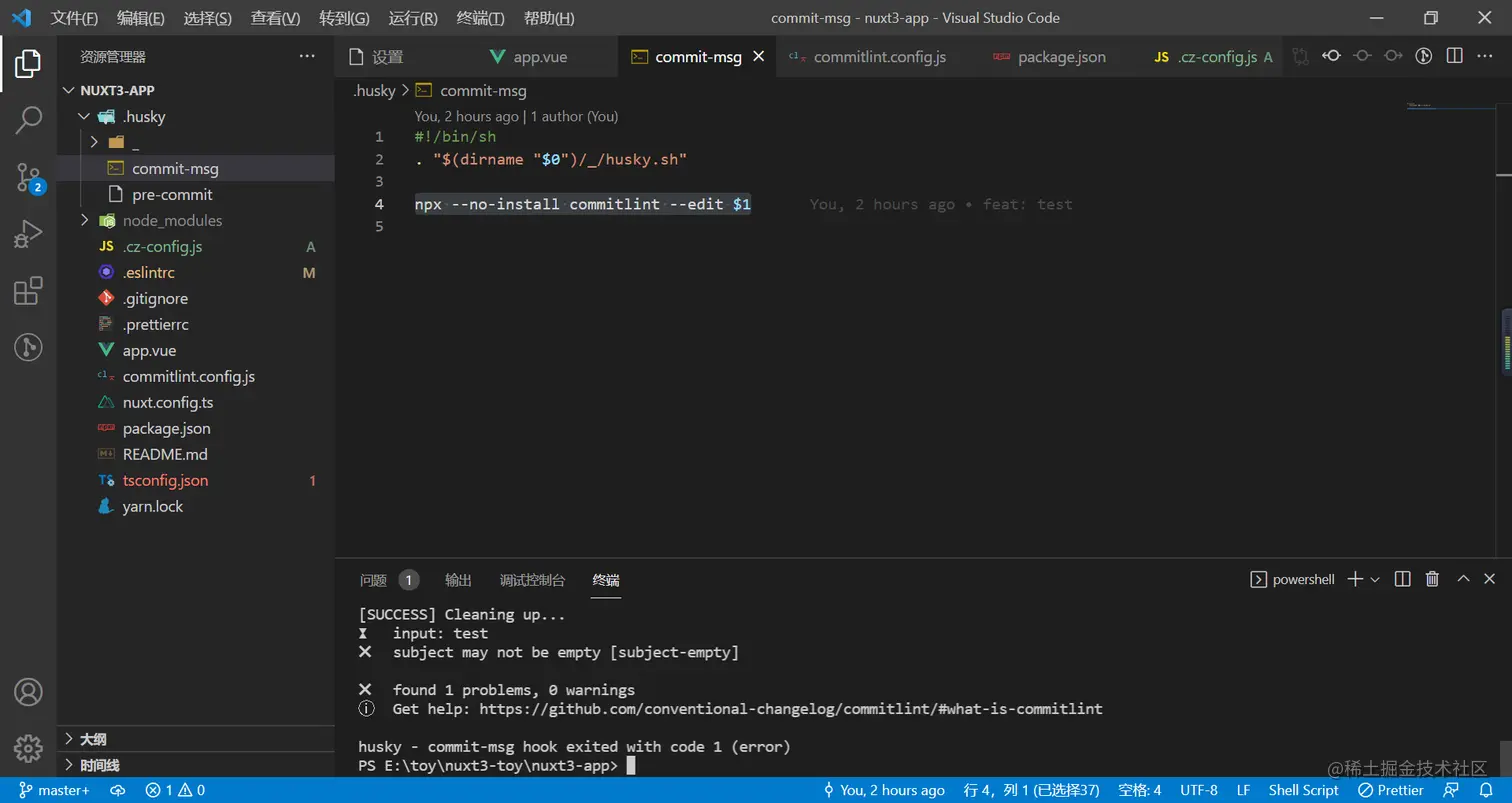Open the 运行(R) menu
The height and width of the screenshot is (803, 1512).
click(413, 18)
